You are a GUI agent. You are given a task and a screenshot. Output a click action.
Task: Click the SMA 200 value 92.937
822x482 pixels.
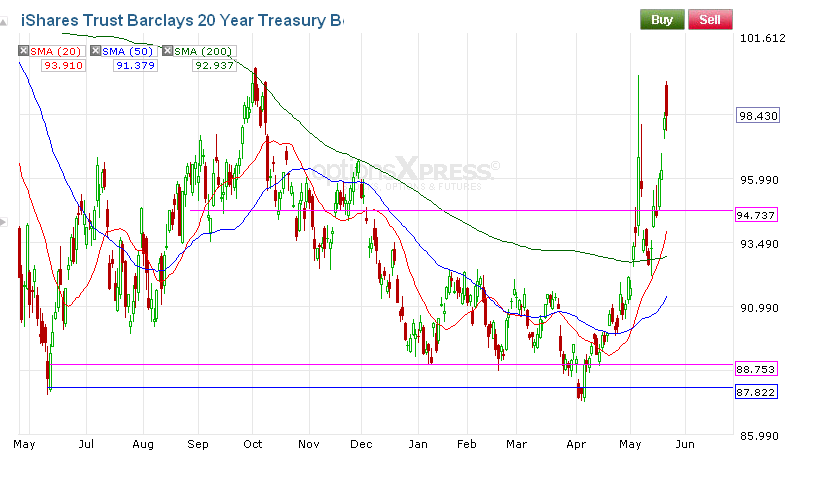click(x=214, y=66)
